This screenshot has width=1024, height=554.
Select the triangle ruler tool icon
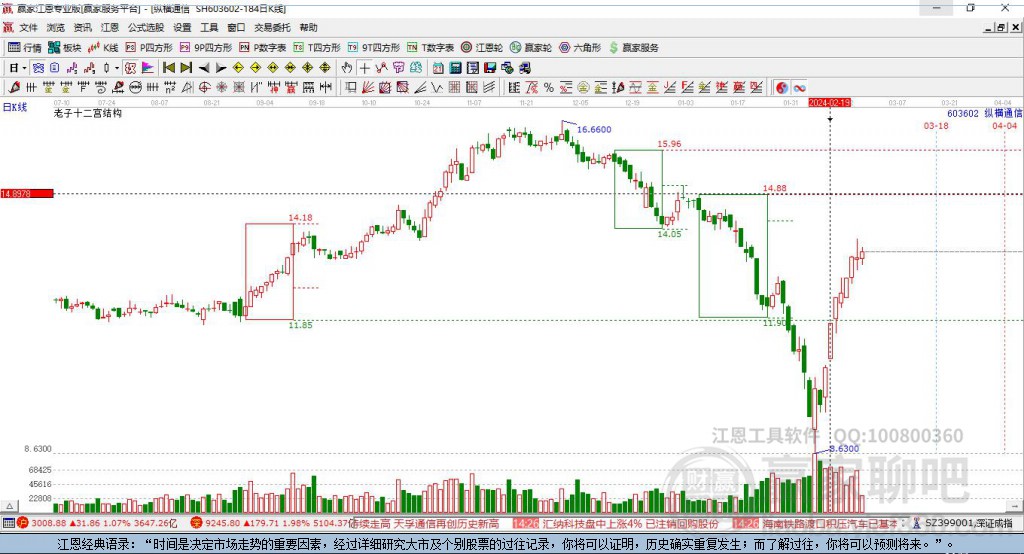187,88
